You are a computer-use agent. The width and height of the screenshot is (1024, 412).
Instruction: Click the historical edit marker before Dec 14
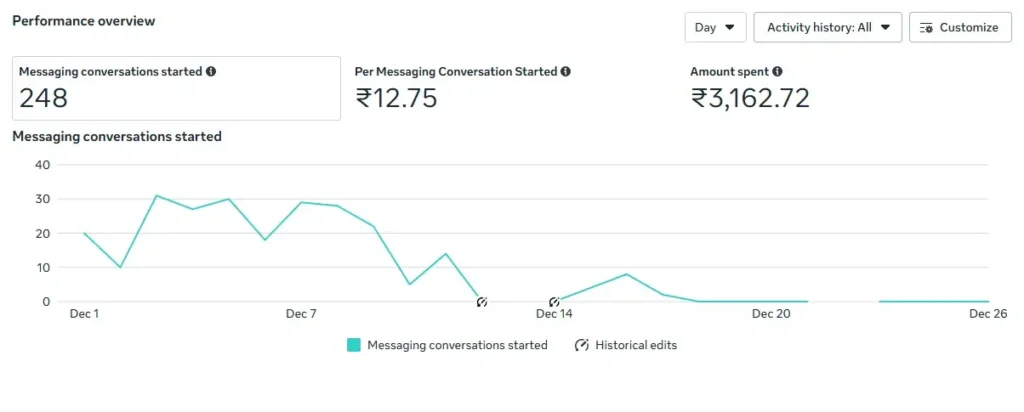[x=553, y=301]
